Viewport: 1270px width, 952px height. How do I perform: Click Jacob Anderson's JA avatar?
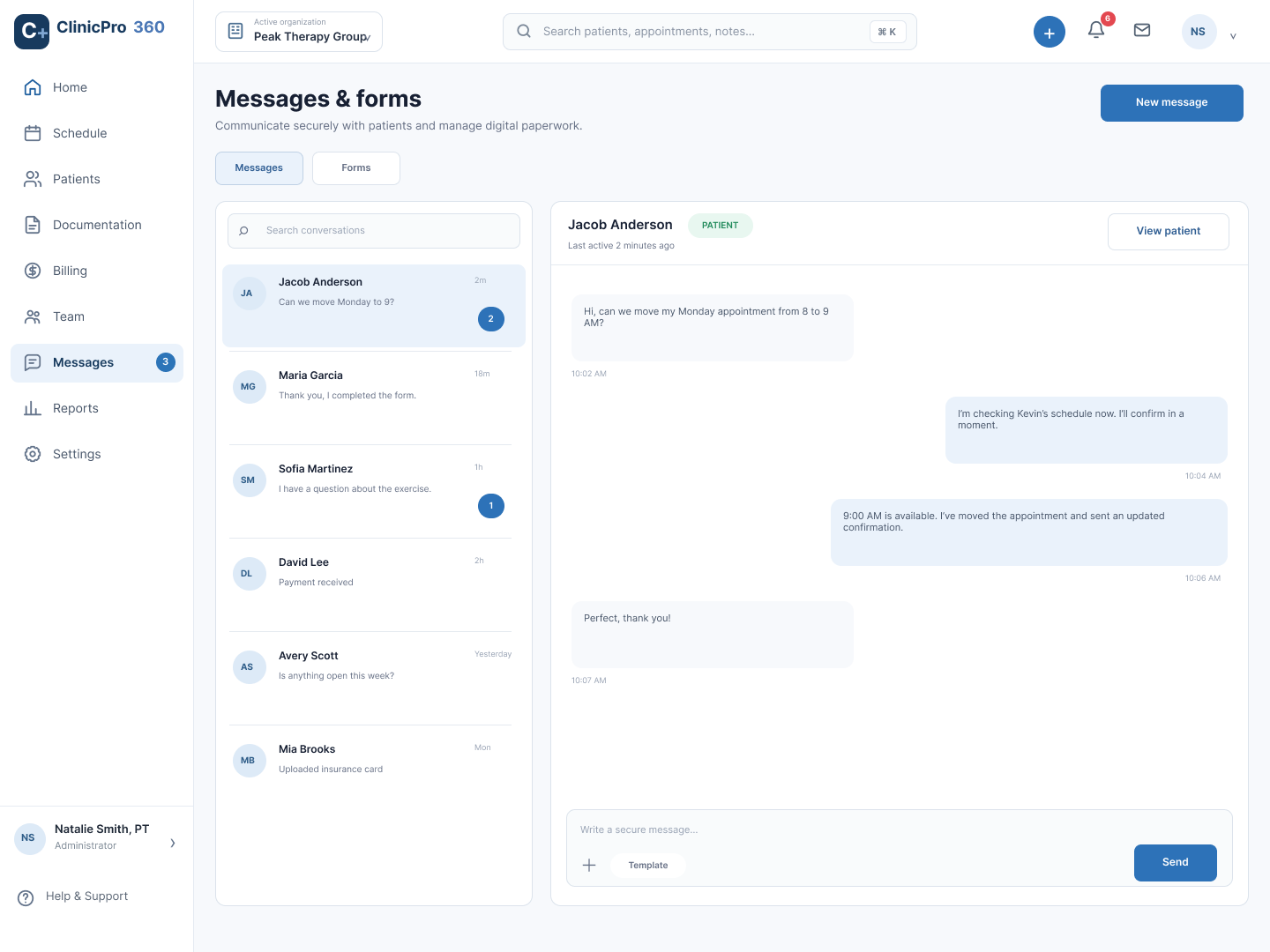tap(250, 294)
